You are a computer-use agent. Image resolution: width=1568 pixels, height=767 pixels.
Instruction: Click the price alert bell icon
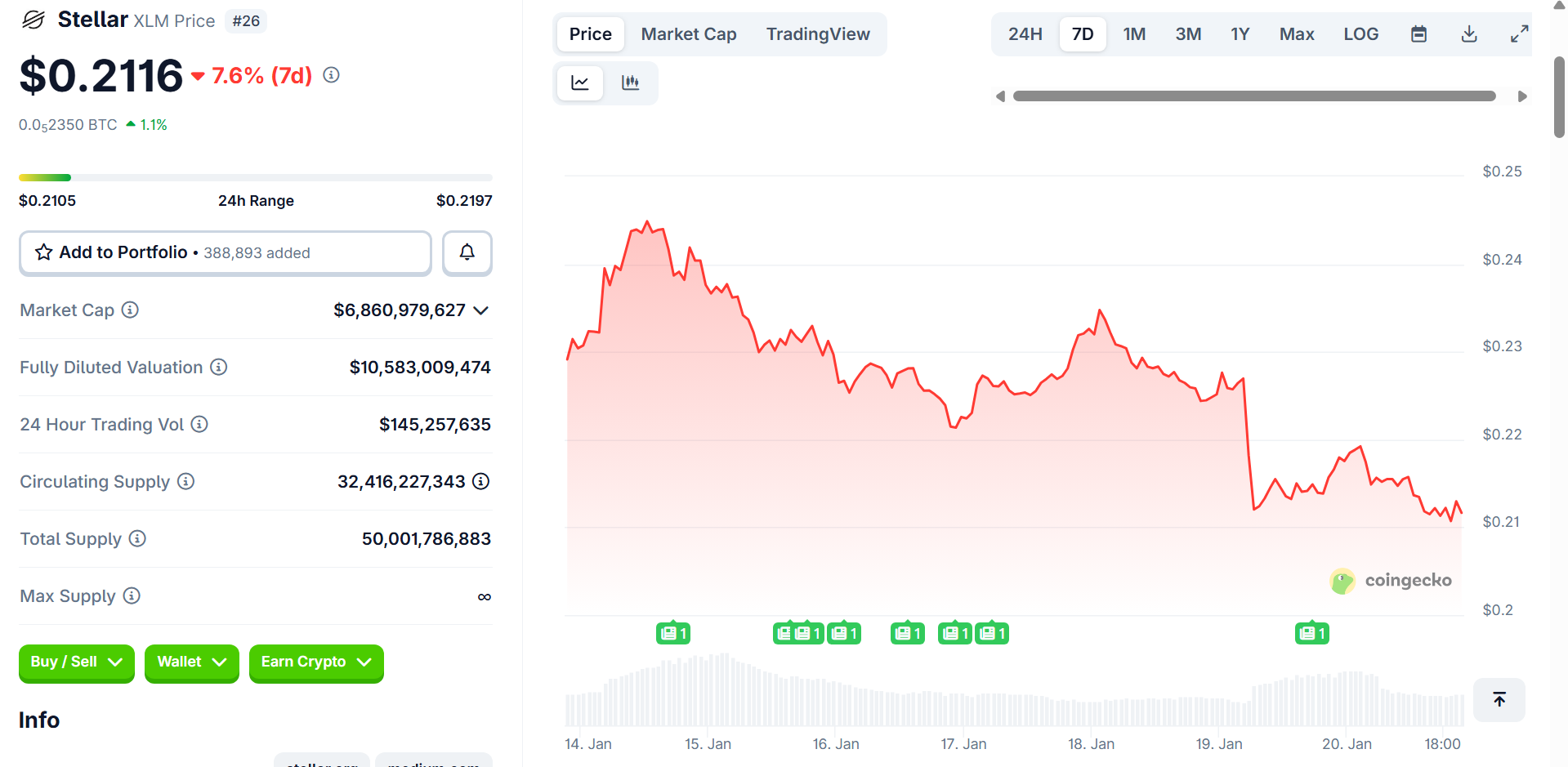tap(467, 252)
